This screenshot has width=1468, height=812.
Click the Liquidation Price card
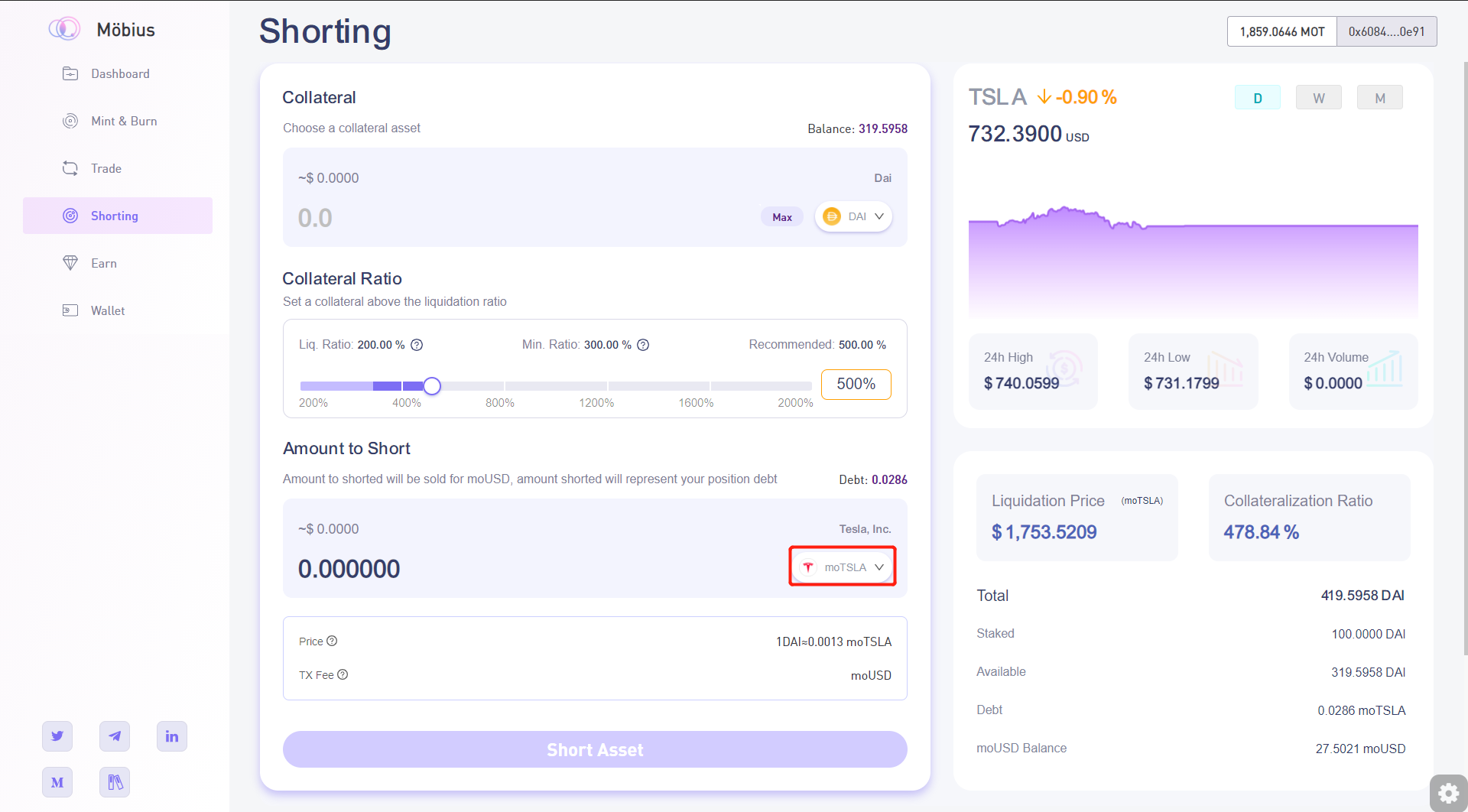[1077, 517]
